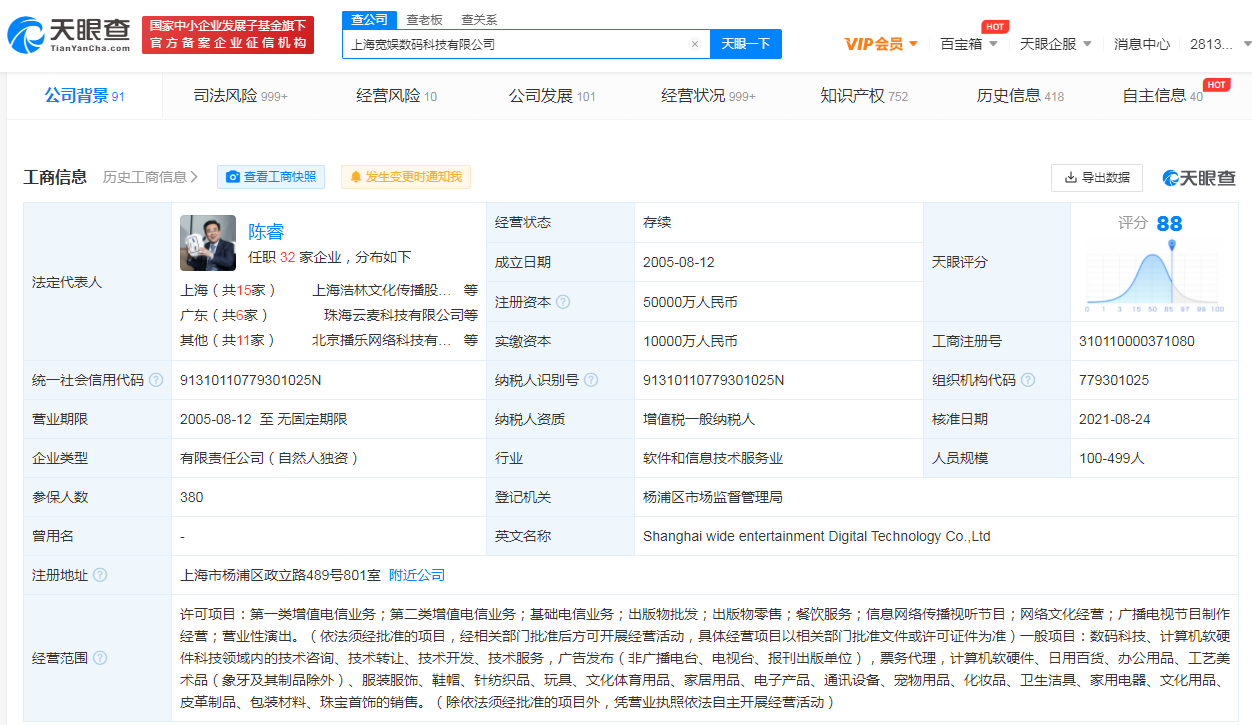The width and height of the screenshot is (1252, 725).
Task: Switch to the 知识产权 tab
Action: pyautogui.click(x=864, y=96)
